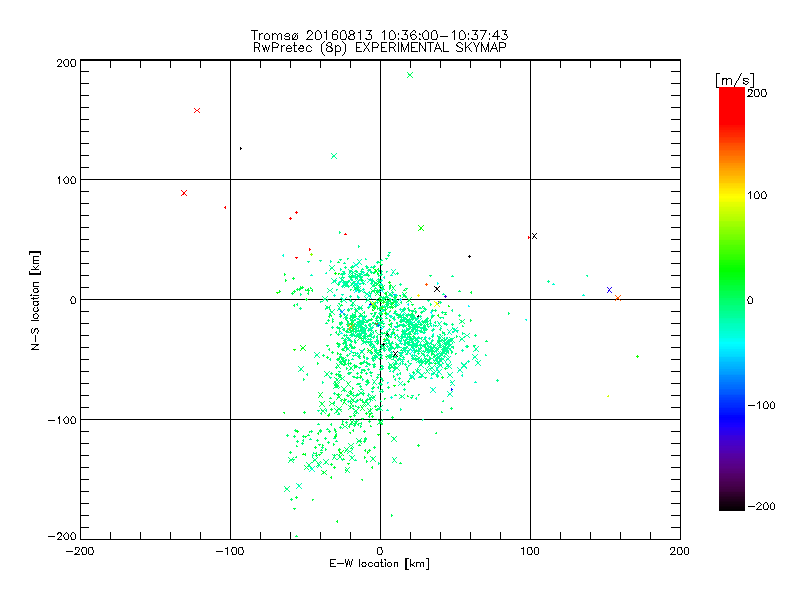Viewport: 800px width, 600px height.
Task: Click the colorbar label '-100'
Action: pos(760,405)
